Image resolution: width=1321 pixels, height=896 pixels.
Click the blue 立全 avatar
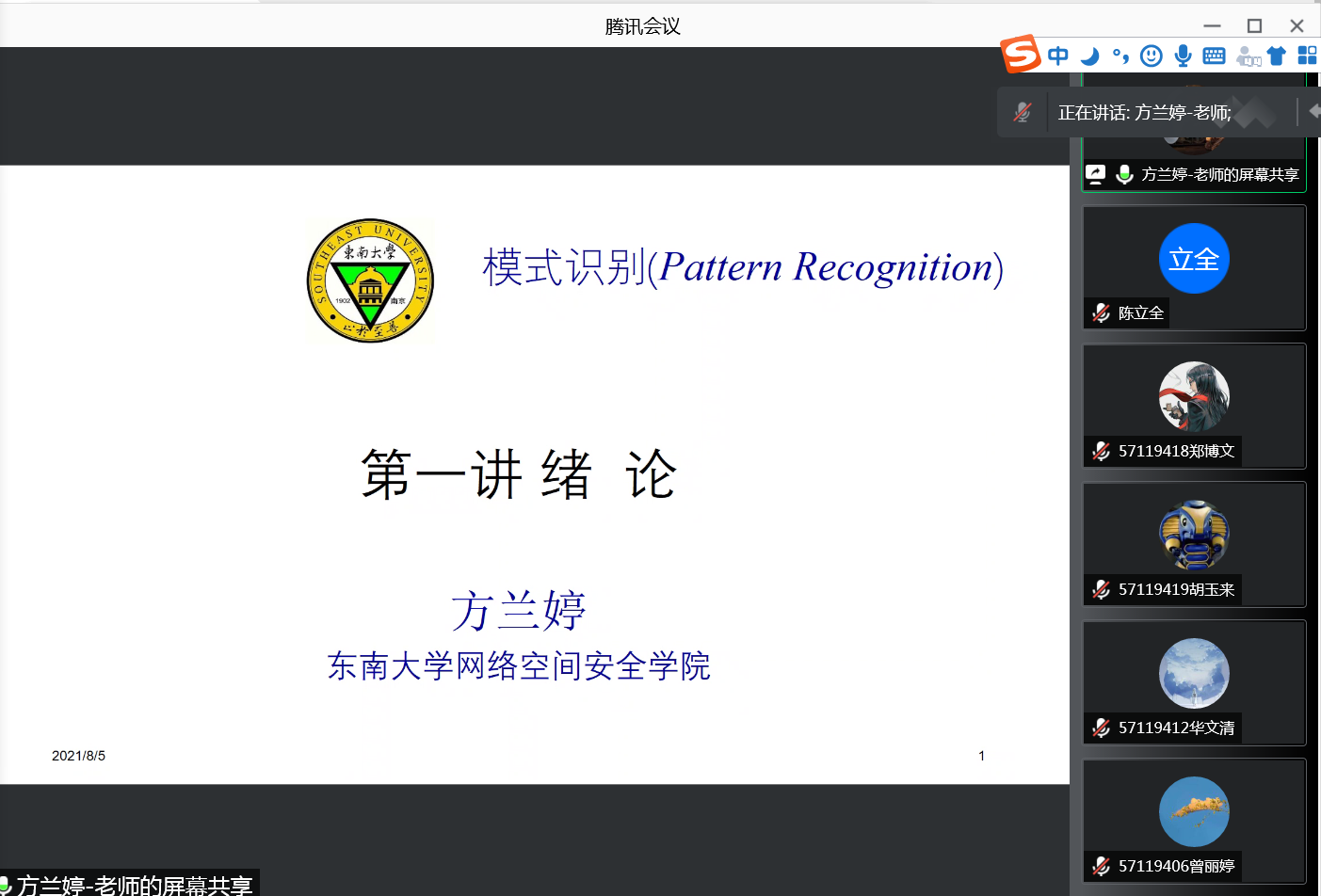point(1194,259)
